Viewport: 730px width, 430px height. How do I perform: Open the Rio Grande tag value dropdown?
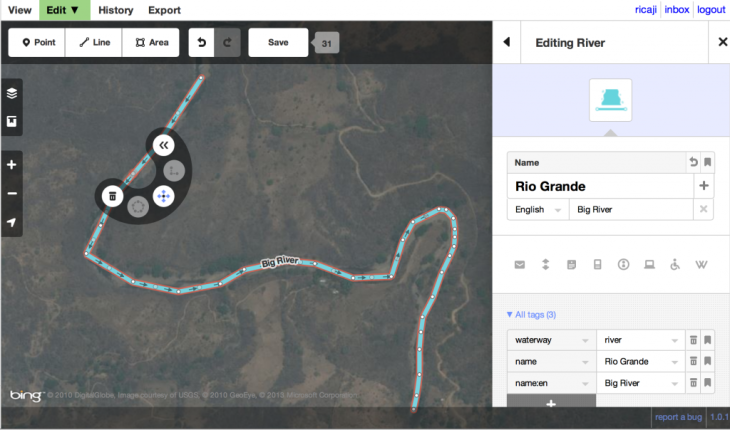pyautogui.click(x=674, y=362)
